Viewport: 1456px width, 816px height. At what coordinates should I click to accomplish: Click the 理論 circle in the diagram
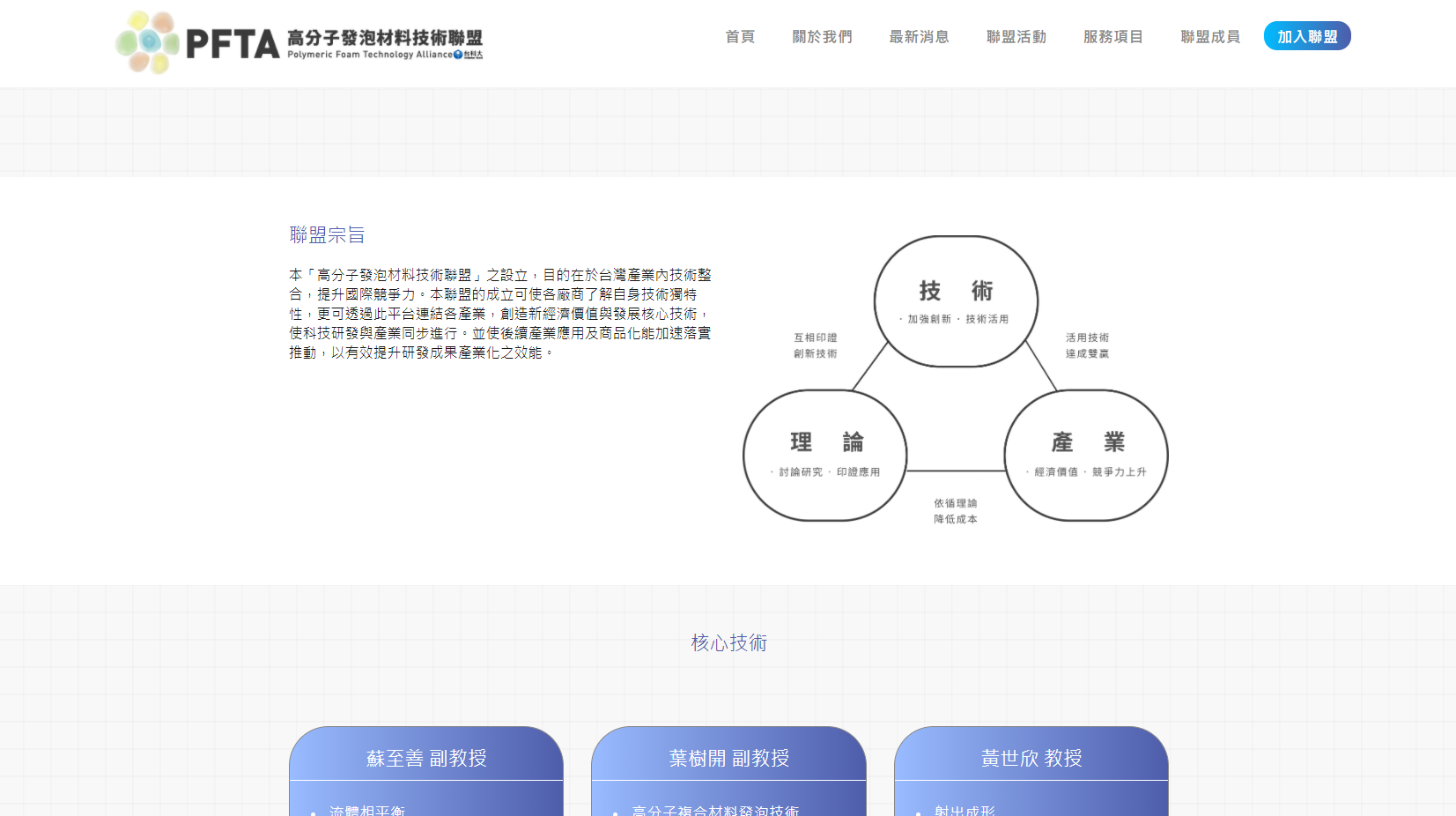tap(825, 455)
